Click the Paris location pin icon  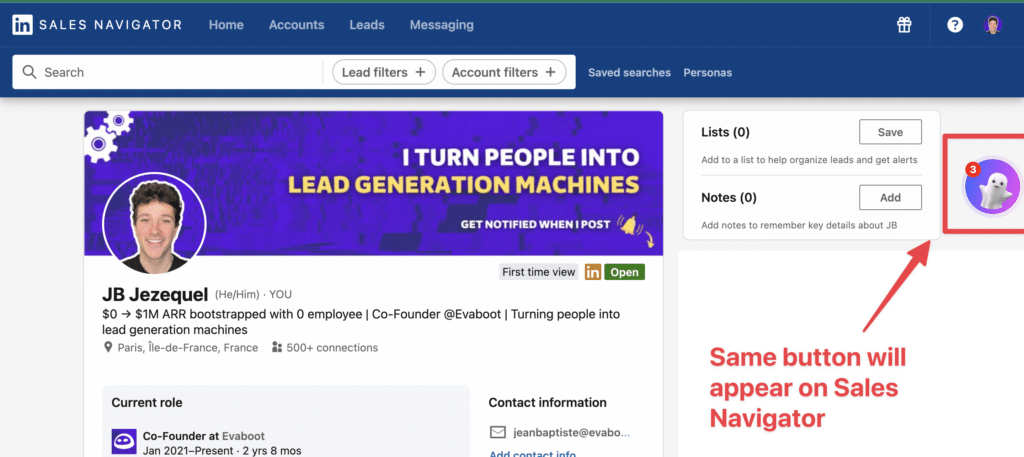[x=108, y=348]
